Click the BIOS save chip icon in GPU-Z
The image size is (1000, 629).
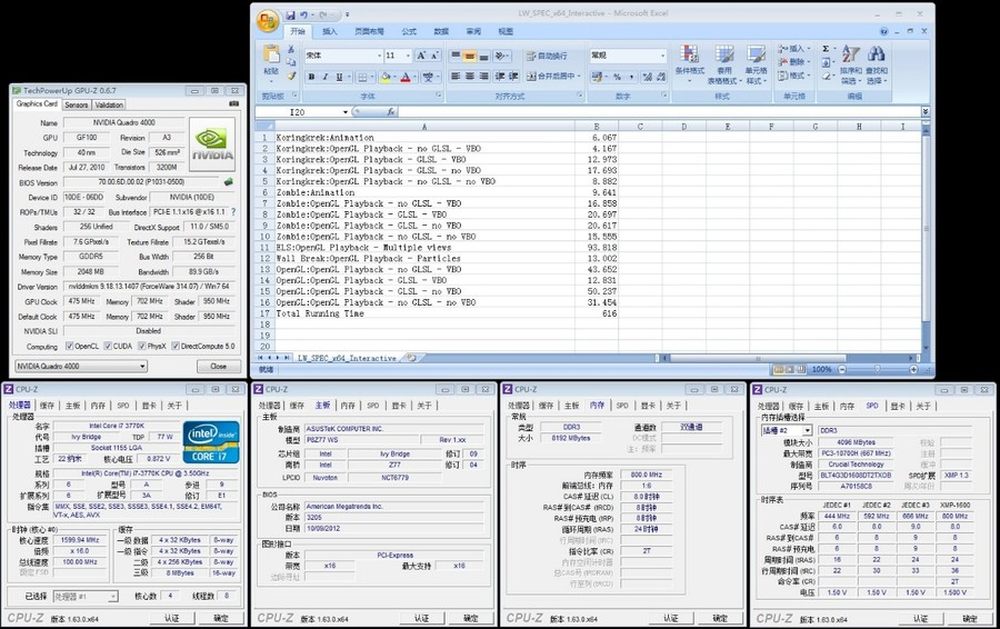click(228, 182)
